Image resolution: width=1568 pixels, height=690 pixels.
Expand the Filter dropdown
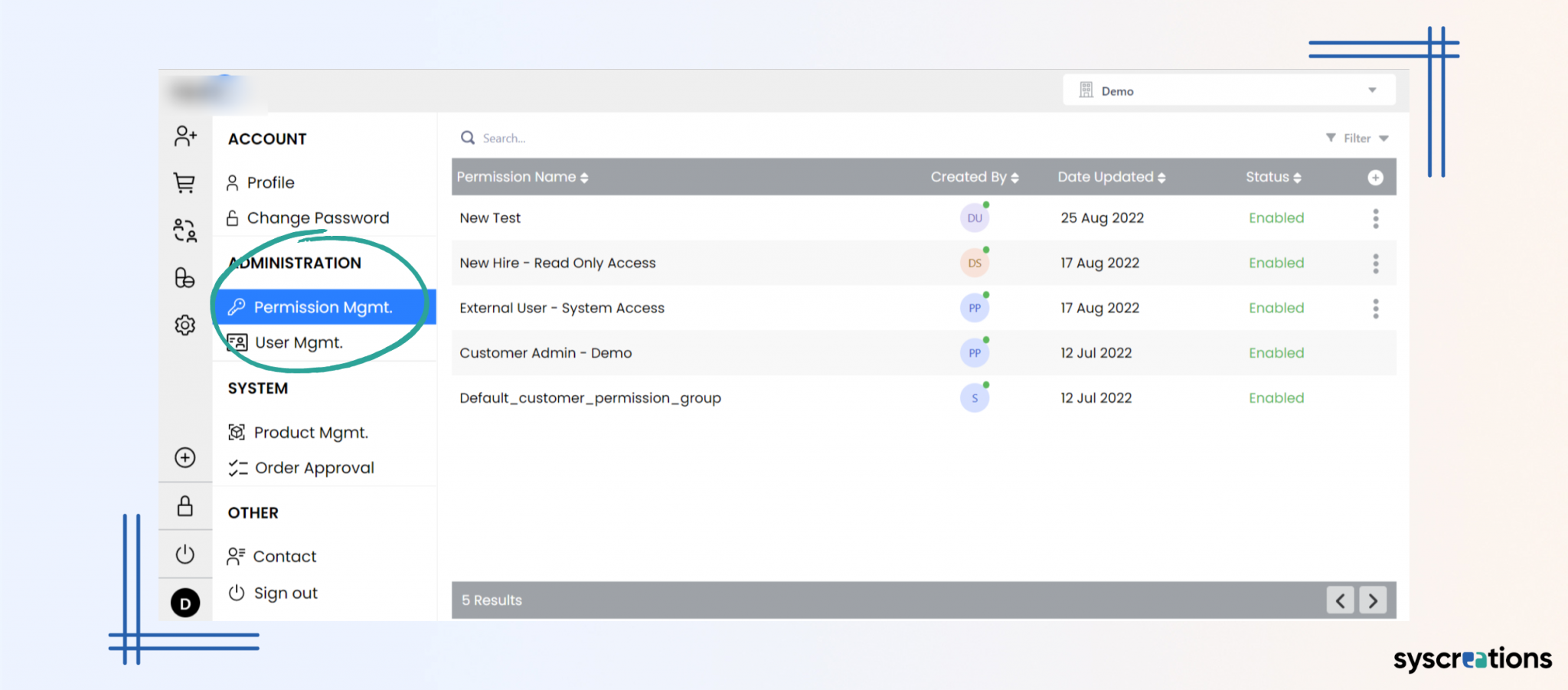(x=1357, y=138)
